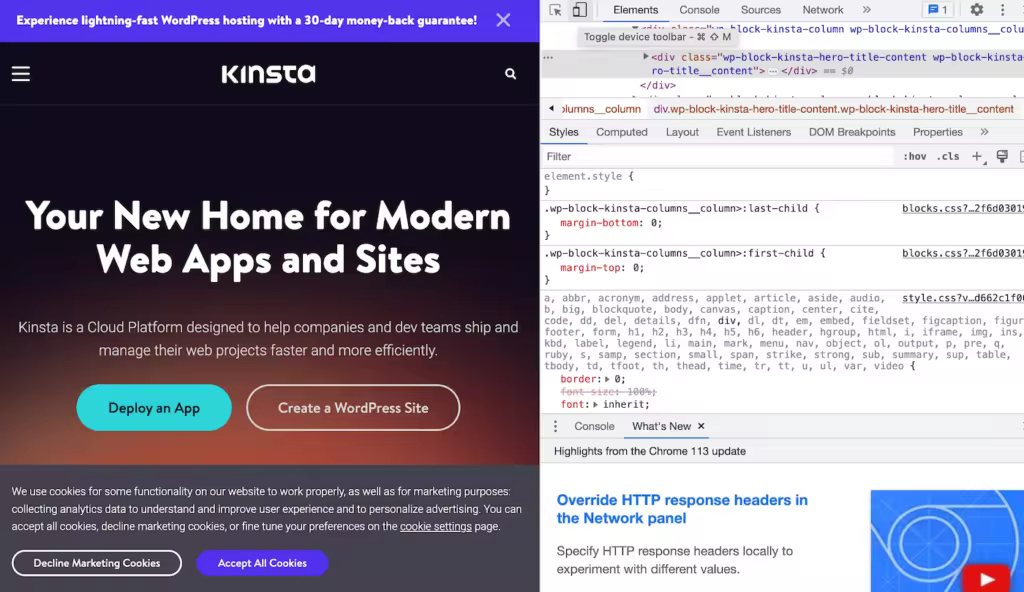Image resolution: width=1024 pixels, height=592 pixels.
Task: Show more DevTools panel tabs
Action: click(x=867, y=10)
